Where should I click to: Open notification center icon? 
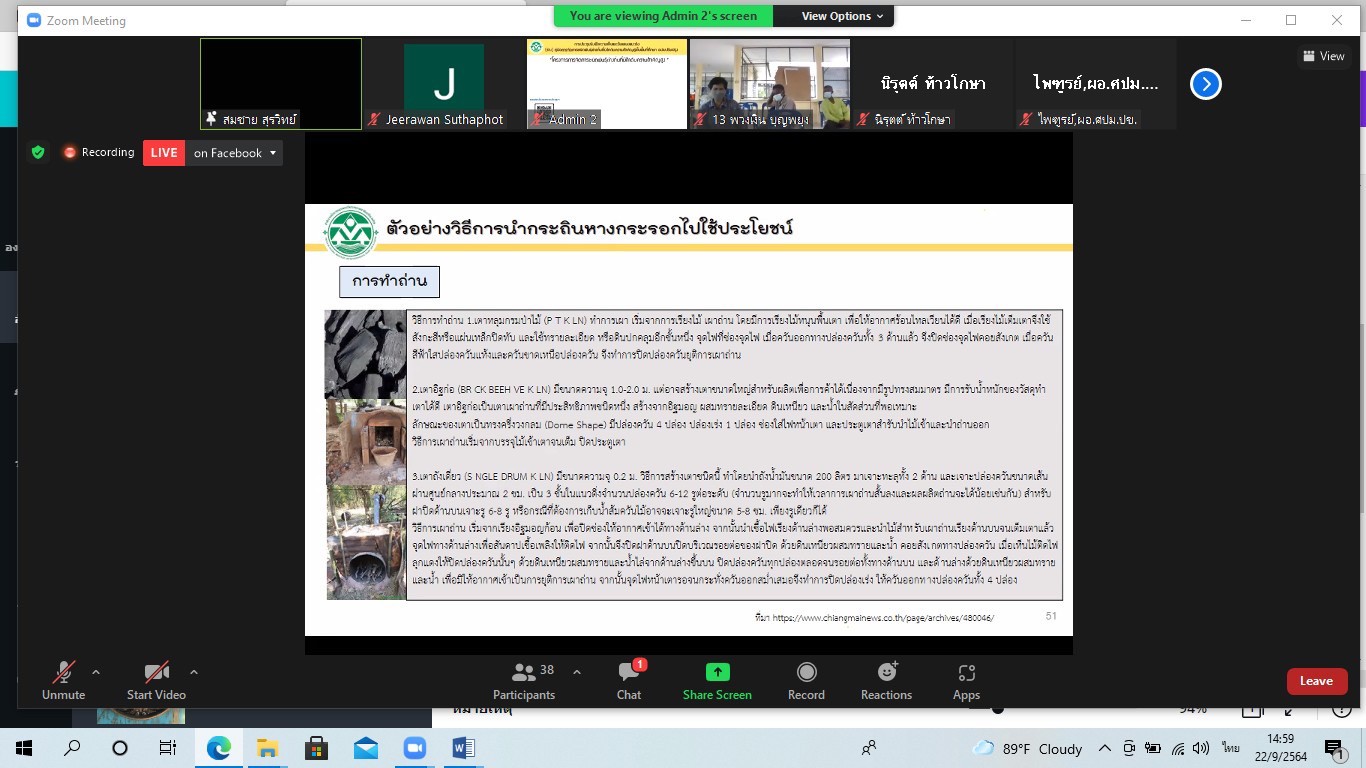pyautogui.click(x=1333, y=748)
